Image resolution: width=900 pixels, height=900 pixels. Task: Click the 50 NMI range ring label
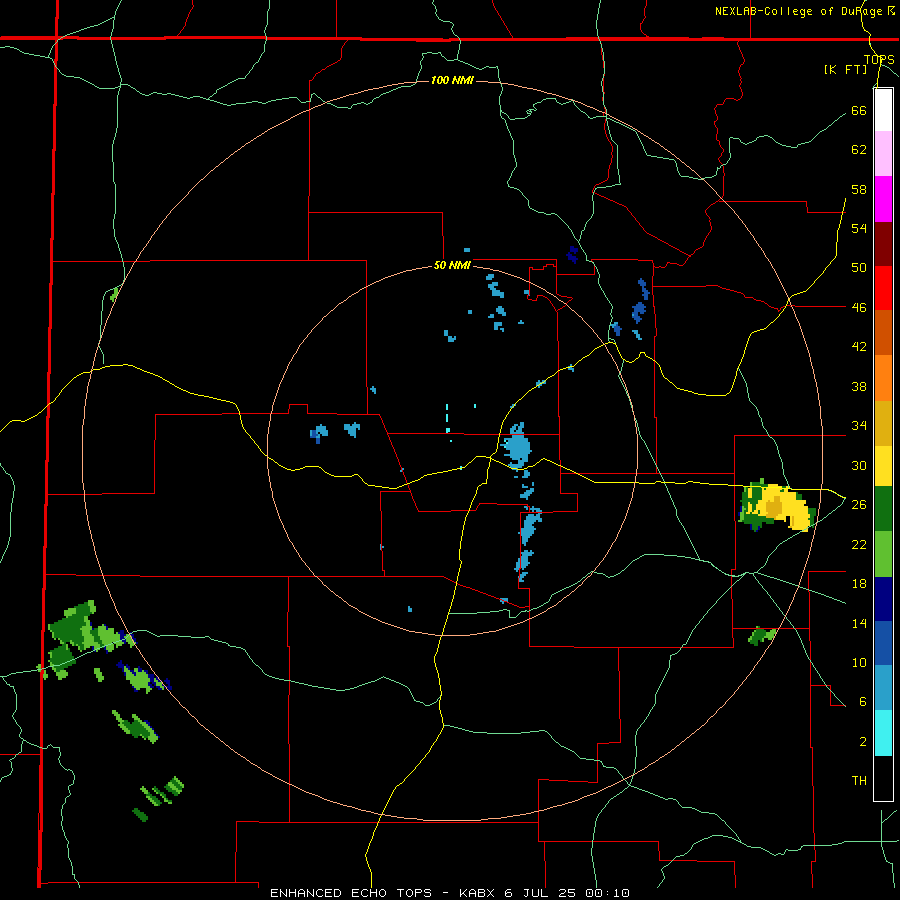pyautogui.click(x=452, y=265)
